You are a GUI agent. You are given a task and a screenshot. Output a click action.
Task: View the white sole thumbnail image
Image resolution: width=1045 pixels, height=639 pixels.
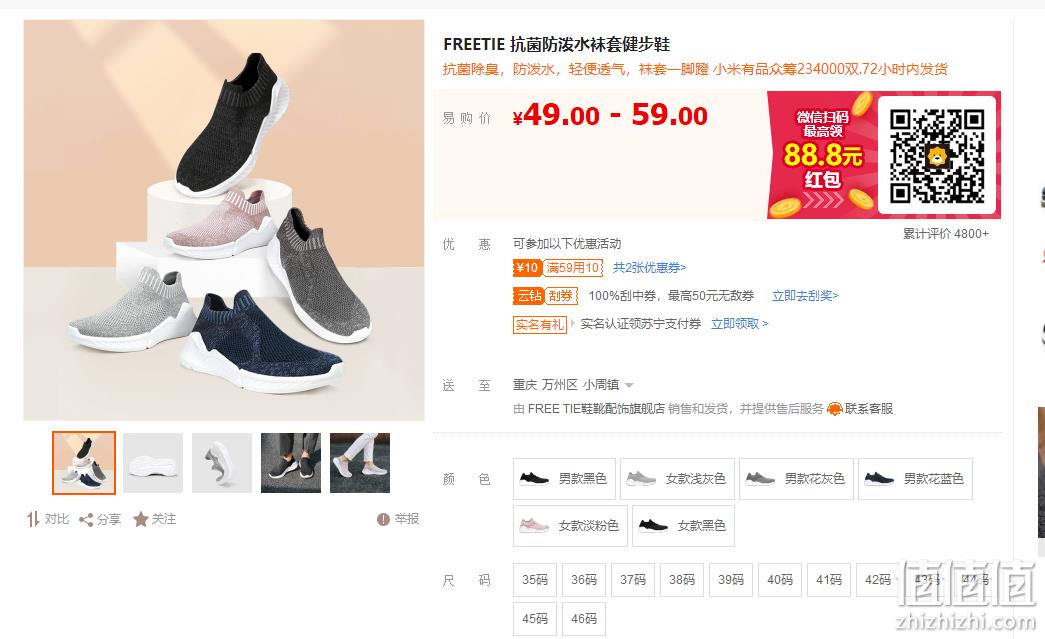(153, 462)
